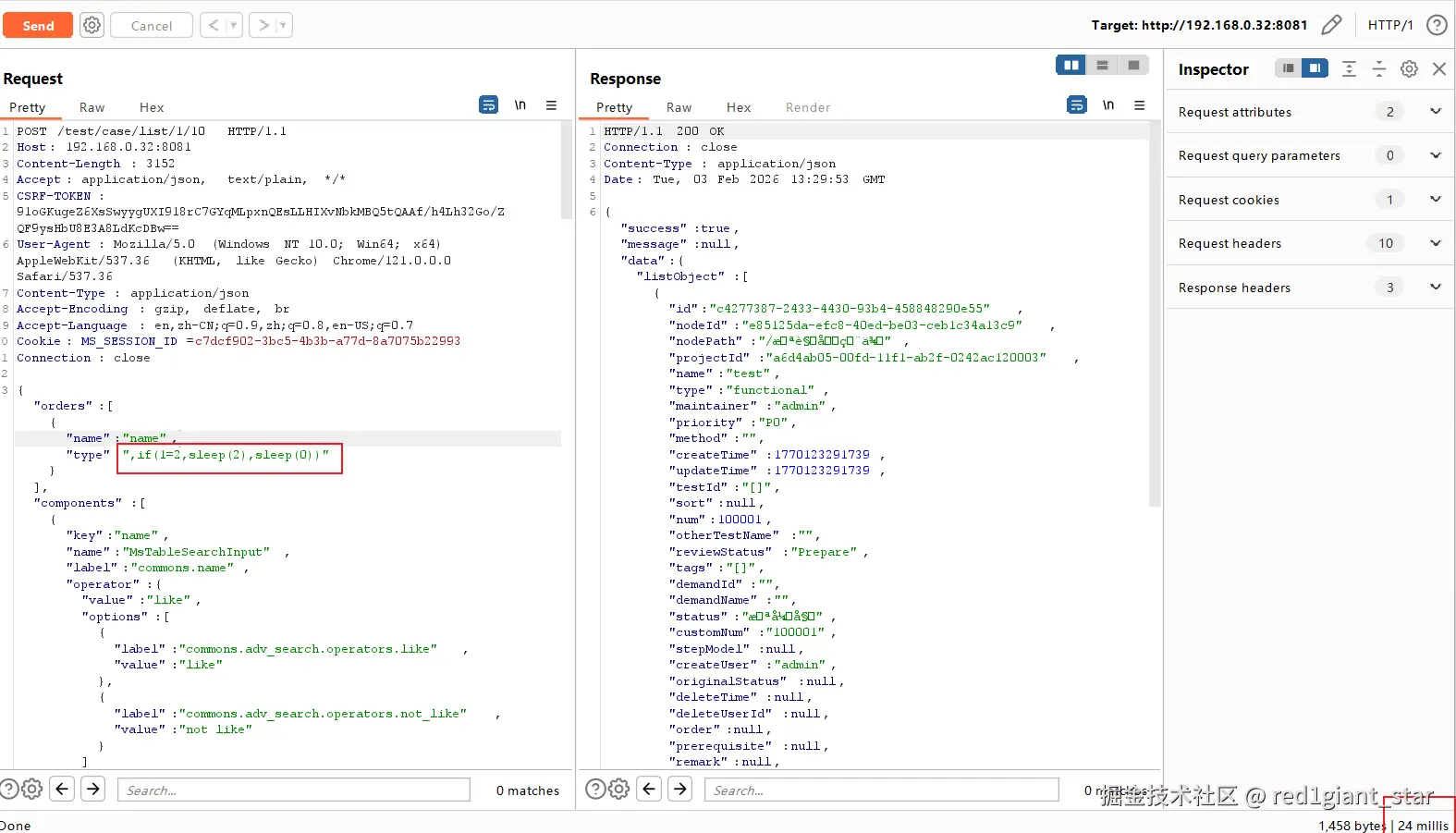The width and height of the screenshot is (1456, 833).
Task: Switch Response view to Hex tab
Action: (x=739, y=107)
